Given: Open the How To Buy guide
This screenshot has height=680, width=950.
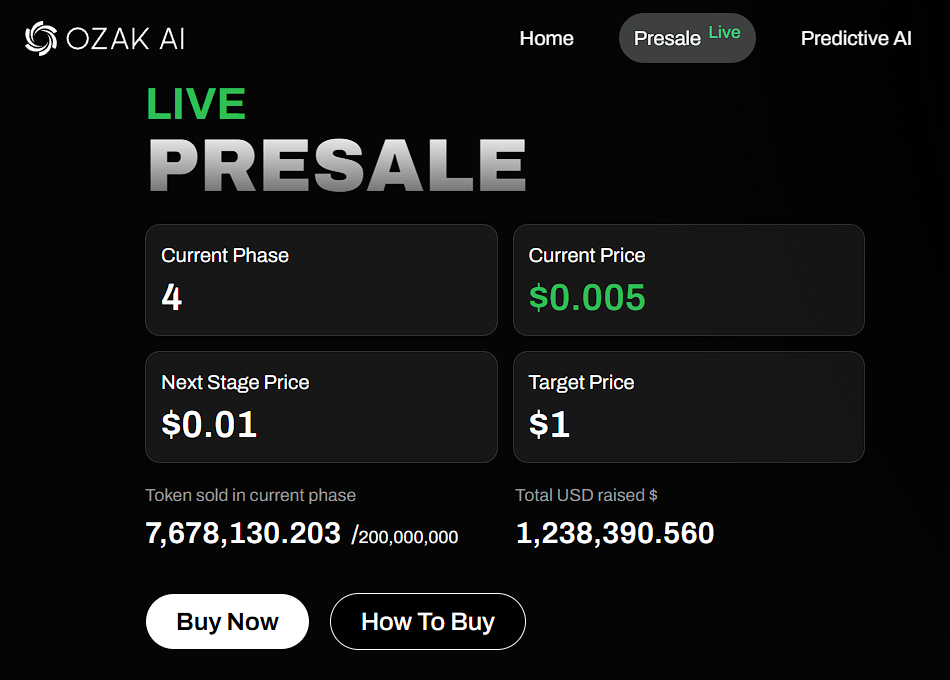Looking at the screenshot, I should (428, 621).
